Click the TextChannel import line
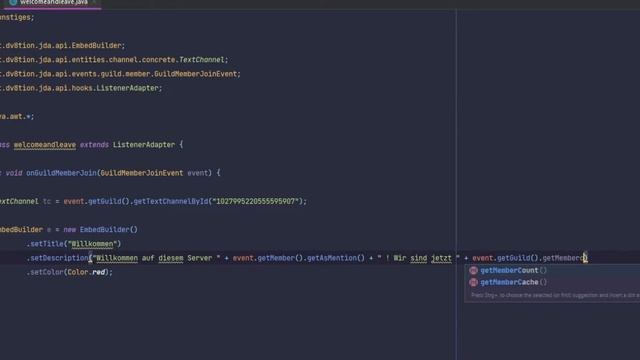 [x=114, y=60]
